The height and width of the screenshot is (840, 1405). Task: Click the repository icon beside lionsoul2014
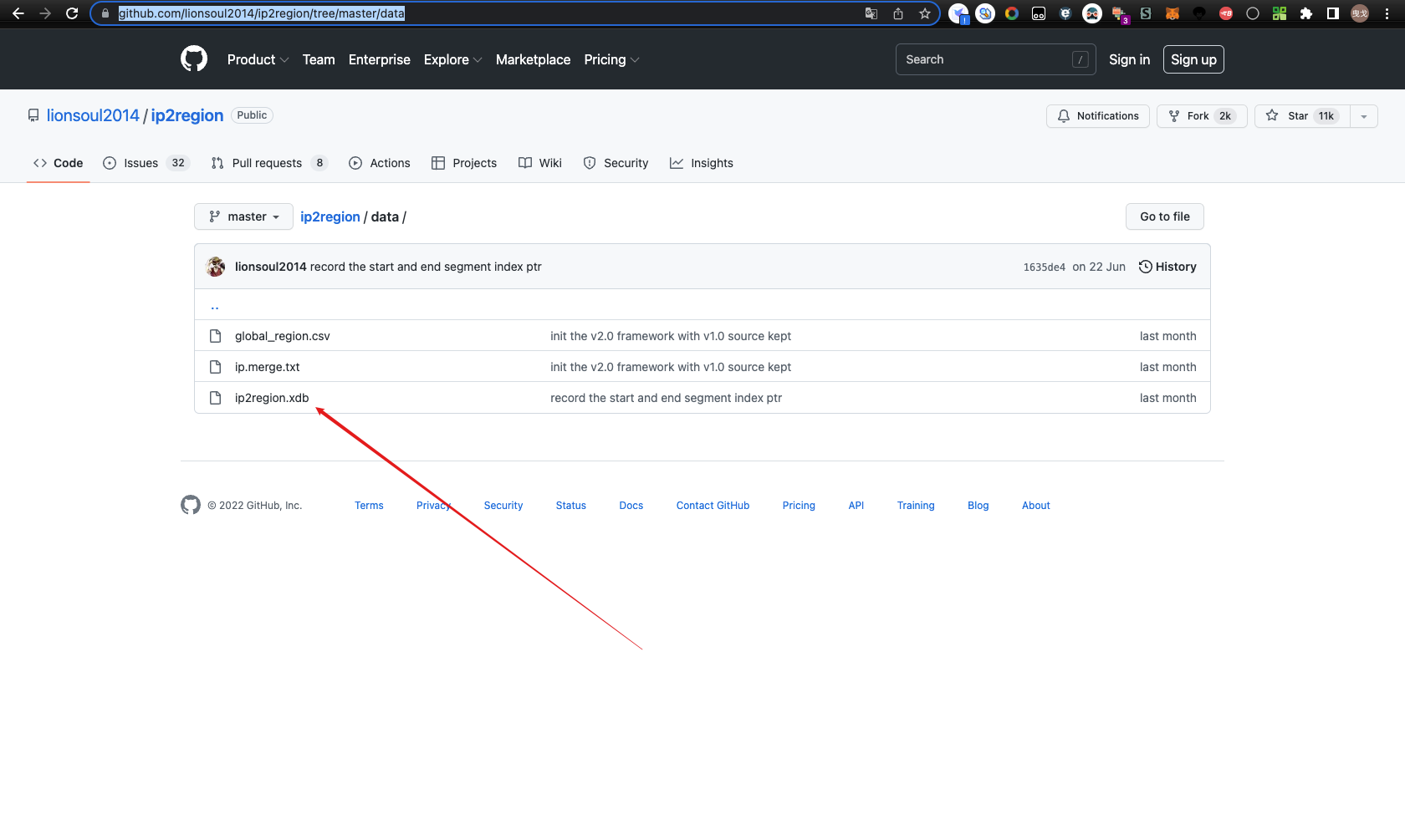[x=33, y=115]
